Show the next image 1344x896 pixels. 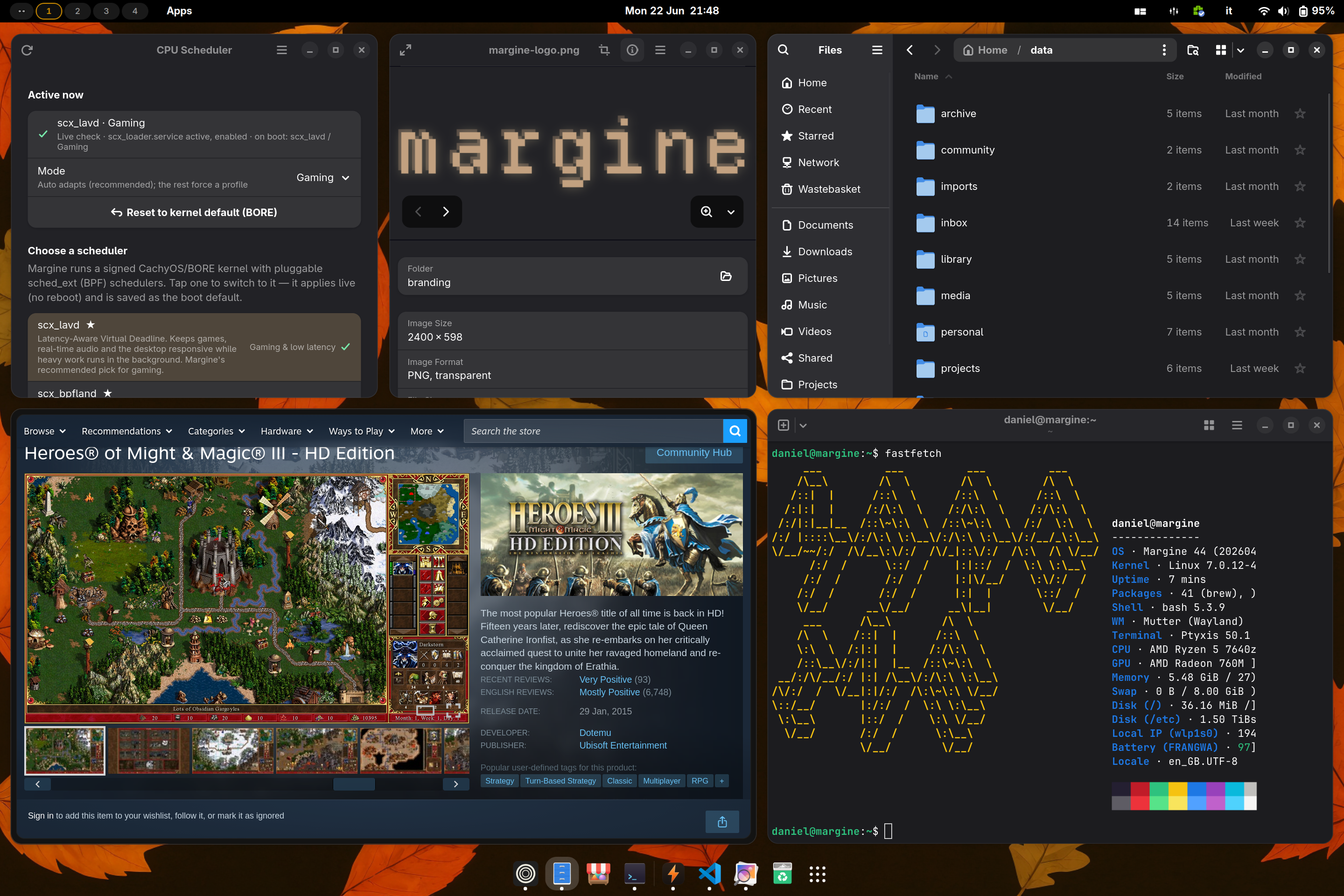(x=446, y=212)
